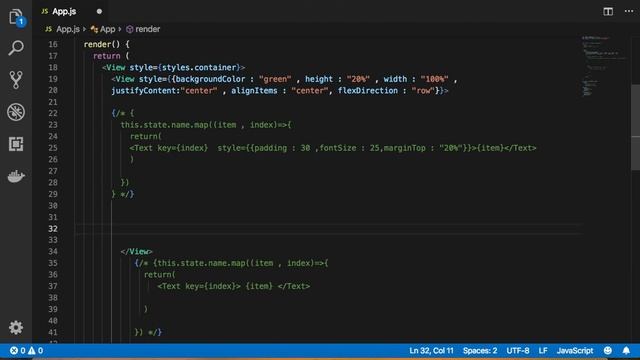Click fontSize : 25 on line 25
The height and width of the screenshot is (360, 640).
349,148
